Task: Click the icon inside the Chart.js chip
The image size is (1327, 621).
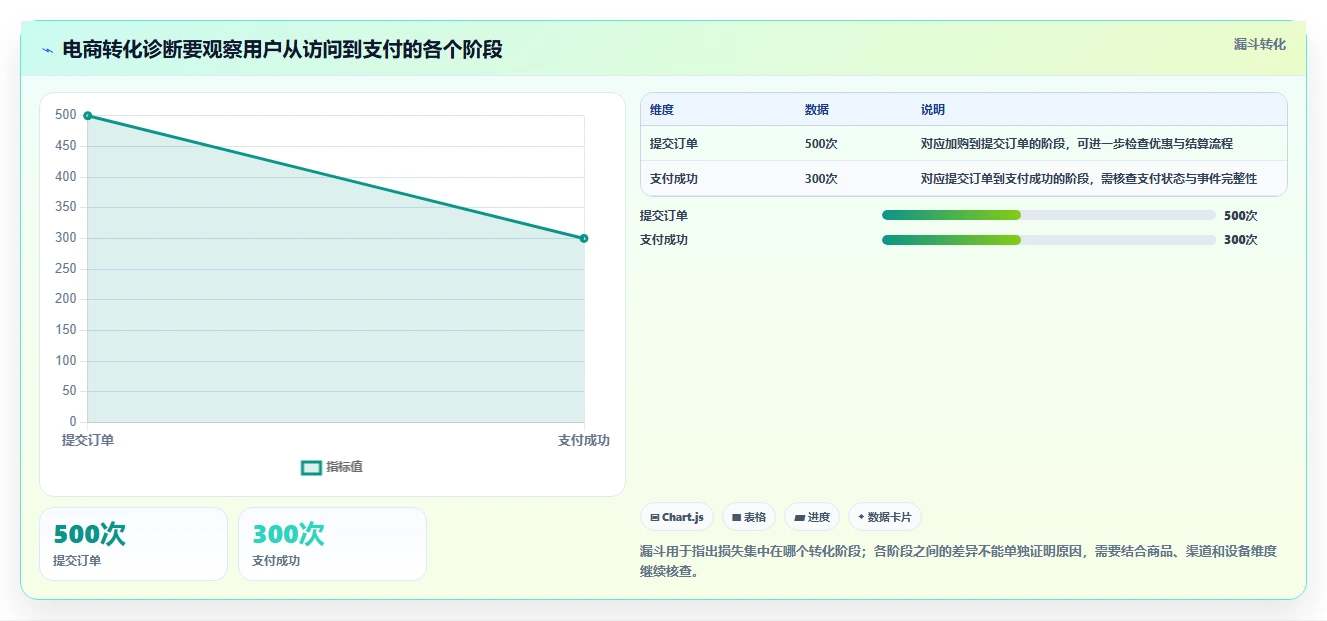Action: pyautogui.click(x=655, y=518)
